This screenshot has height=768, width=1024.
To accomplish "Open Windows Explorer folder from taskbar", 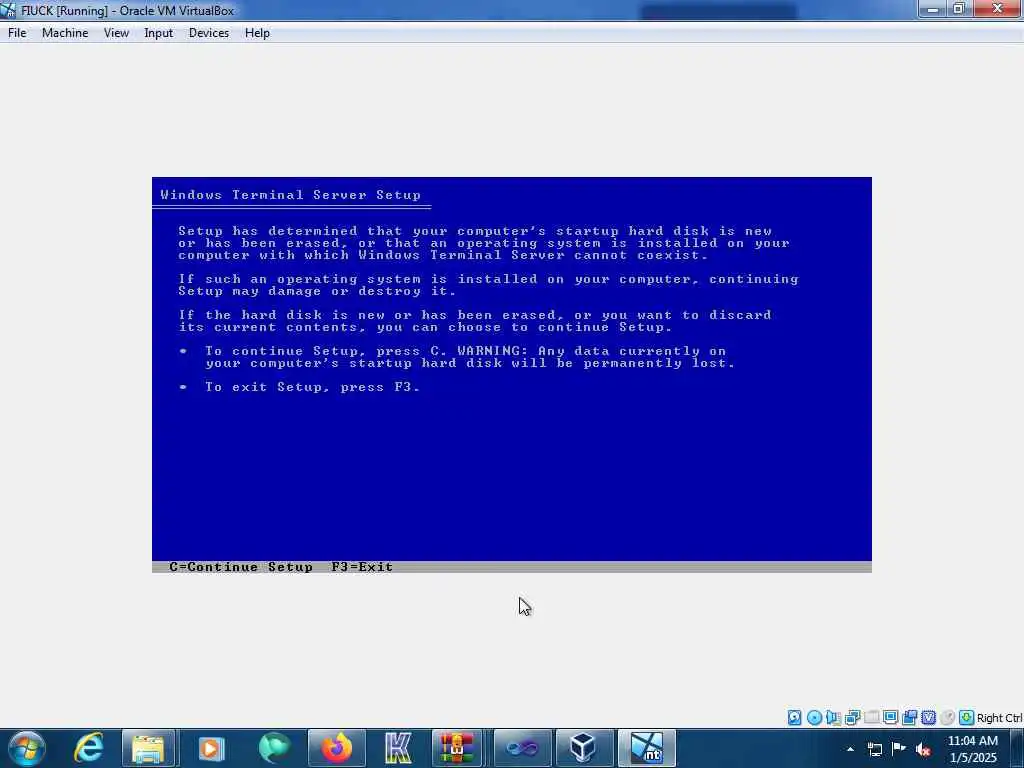I will pyautogui.click(x=148, y=748).
